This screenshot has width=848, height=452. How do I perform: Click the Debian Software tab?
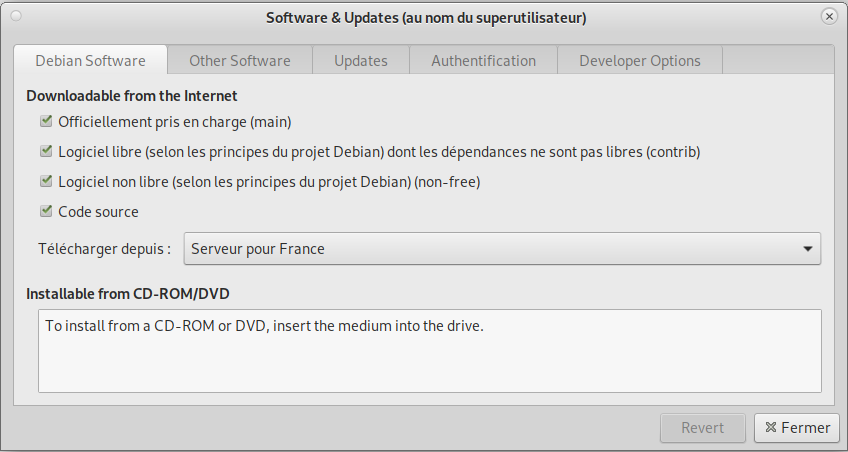[90, 61]
